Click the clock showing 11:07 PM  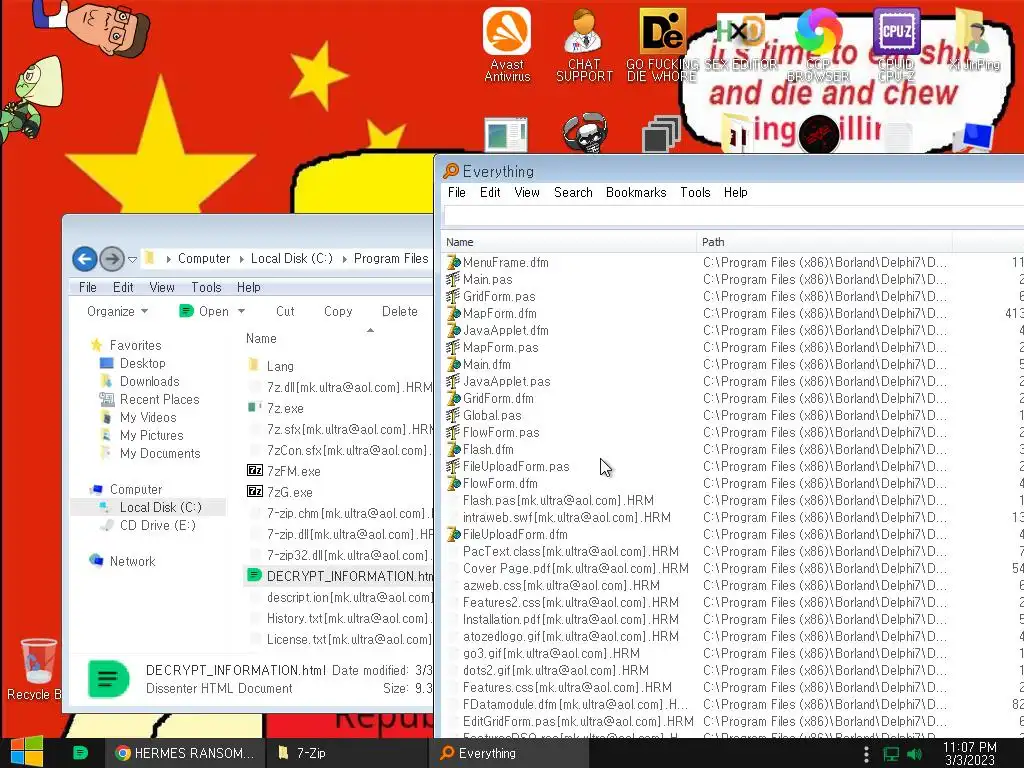click(969, 753)
